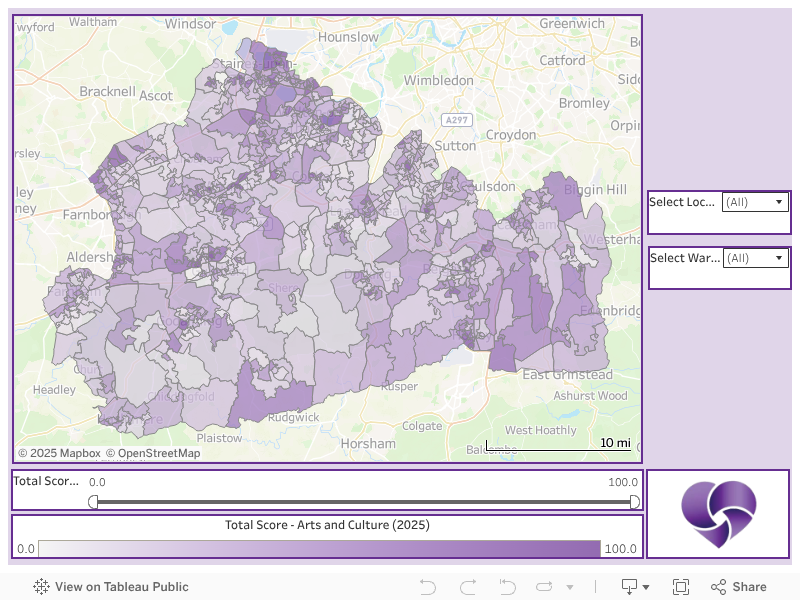Screen dimensions: 800x600
Task: Click the Undo arrow in toolbar
Action: (x=428, y=587)
